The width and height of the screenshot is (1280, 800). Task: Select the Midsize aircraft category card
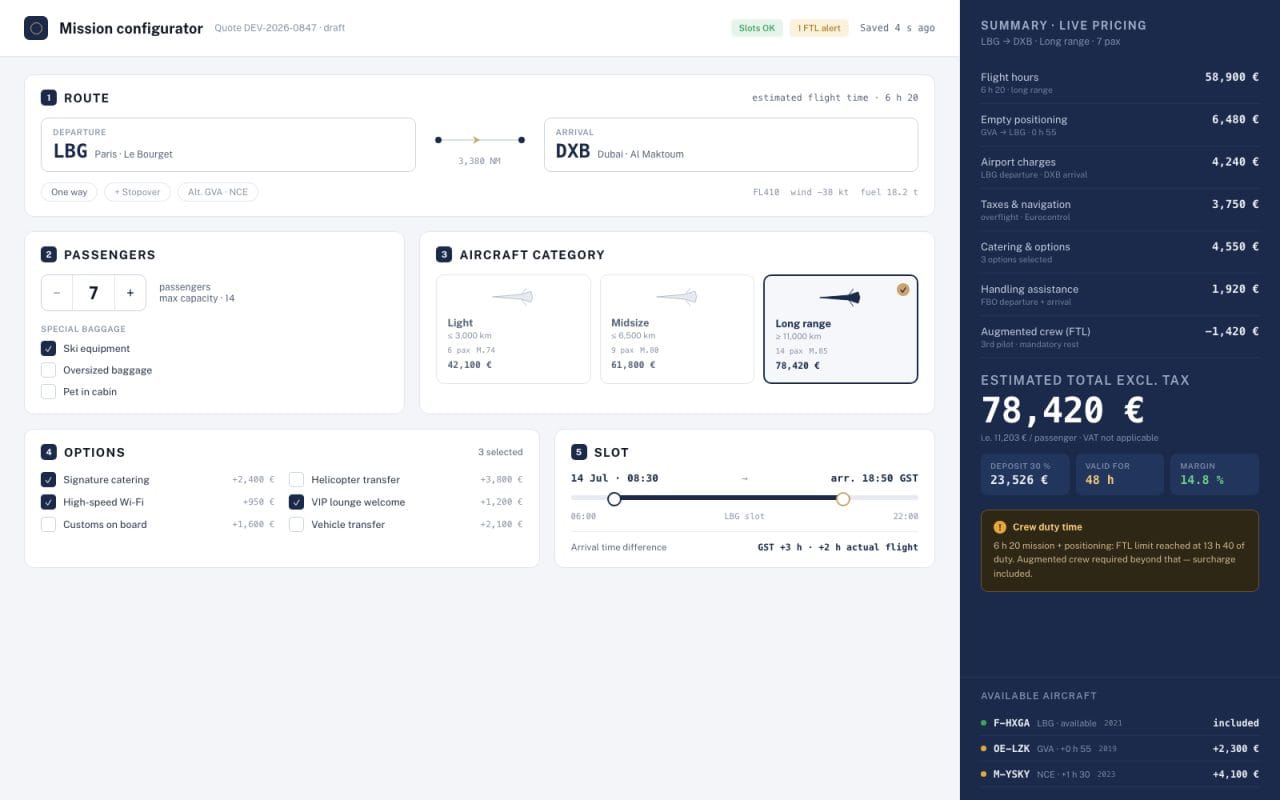(677, 329)
